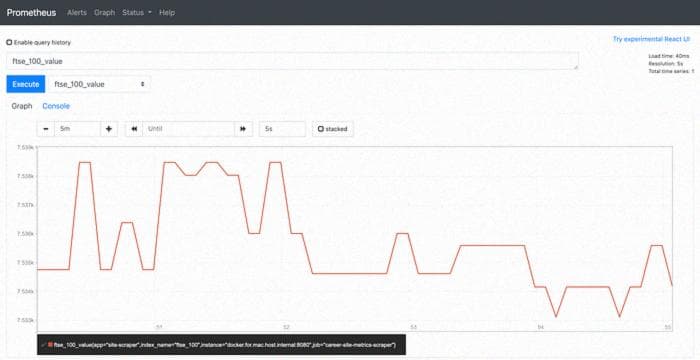
Task: Advance end time with forward arrows
Action: [x=243, y=129]
